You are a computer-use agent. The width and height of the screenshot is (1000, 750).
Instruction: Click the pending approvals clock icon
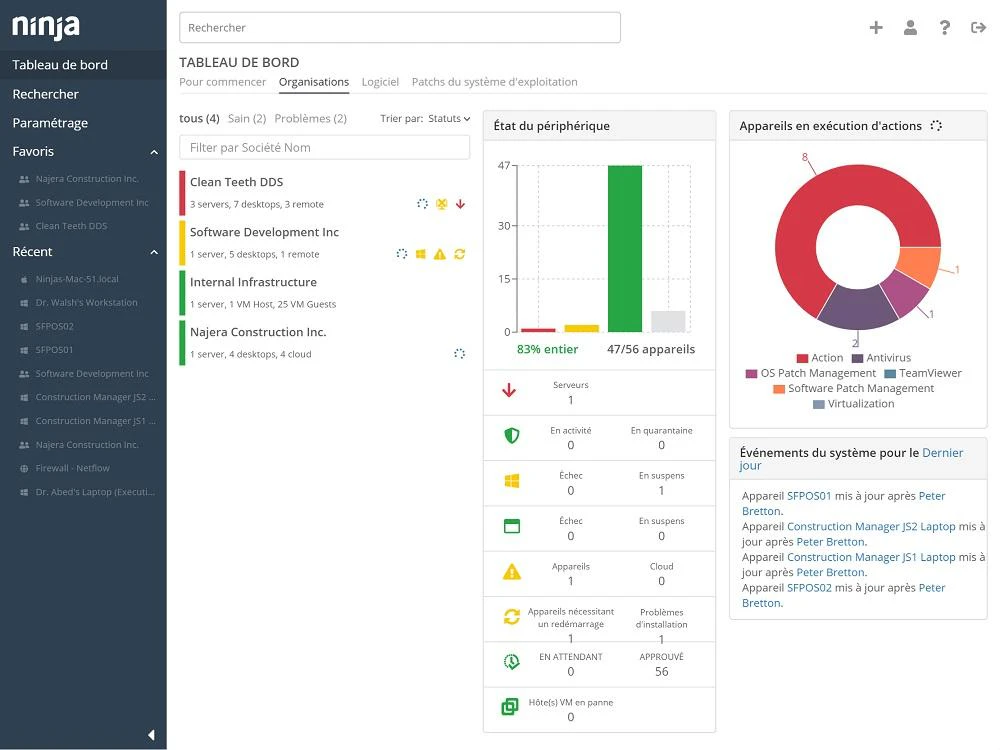(x=511, y=662)
